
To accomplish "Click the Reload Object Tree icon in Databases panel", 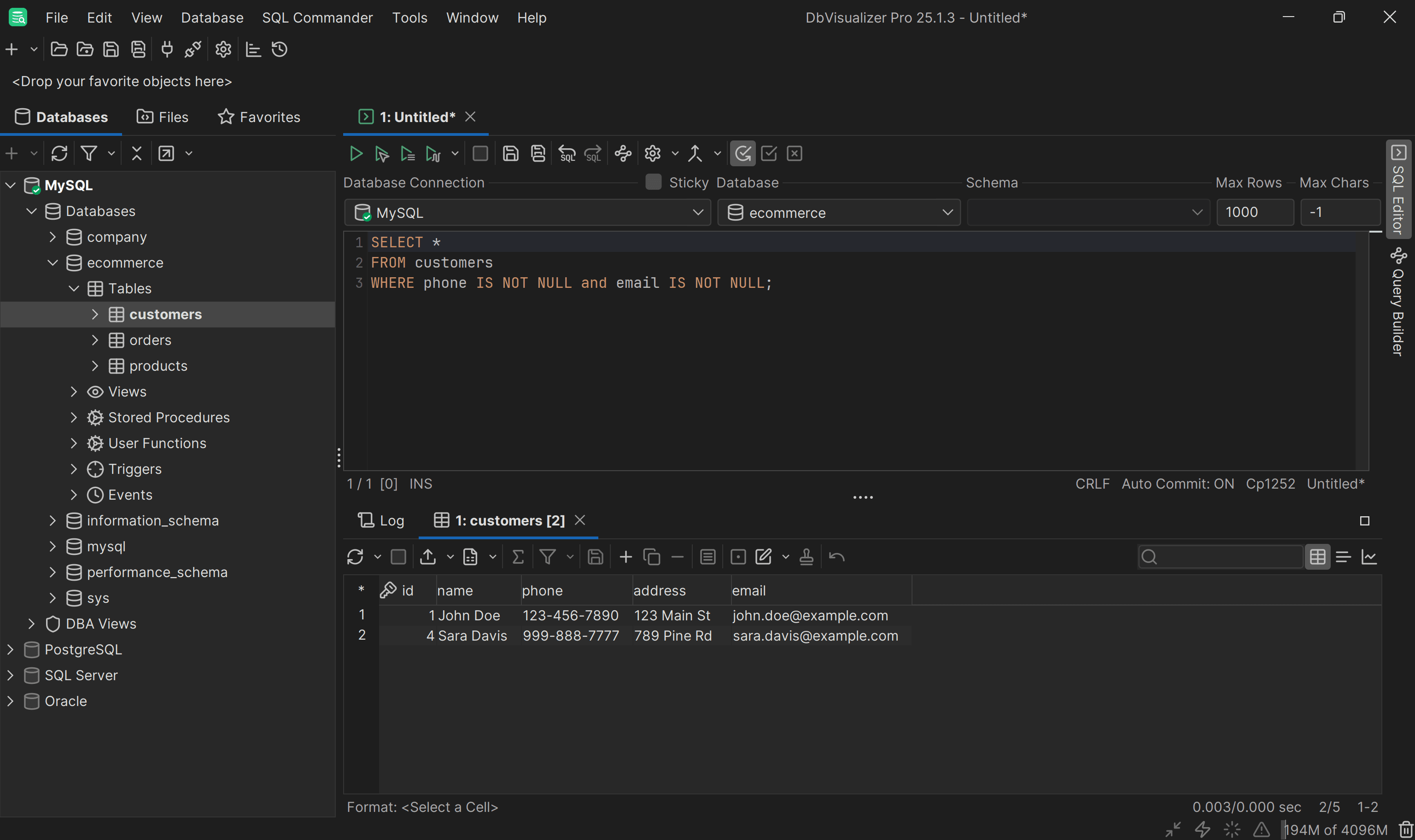I will [59, 153].
